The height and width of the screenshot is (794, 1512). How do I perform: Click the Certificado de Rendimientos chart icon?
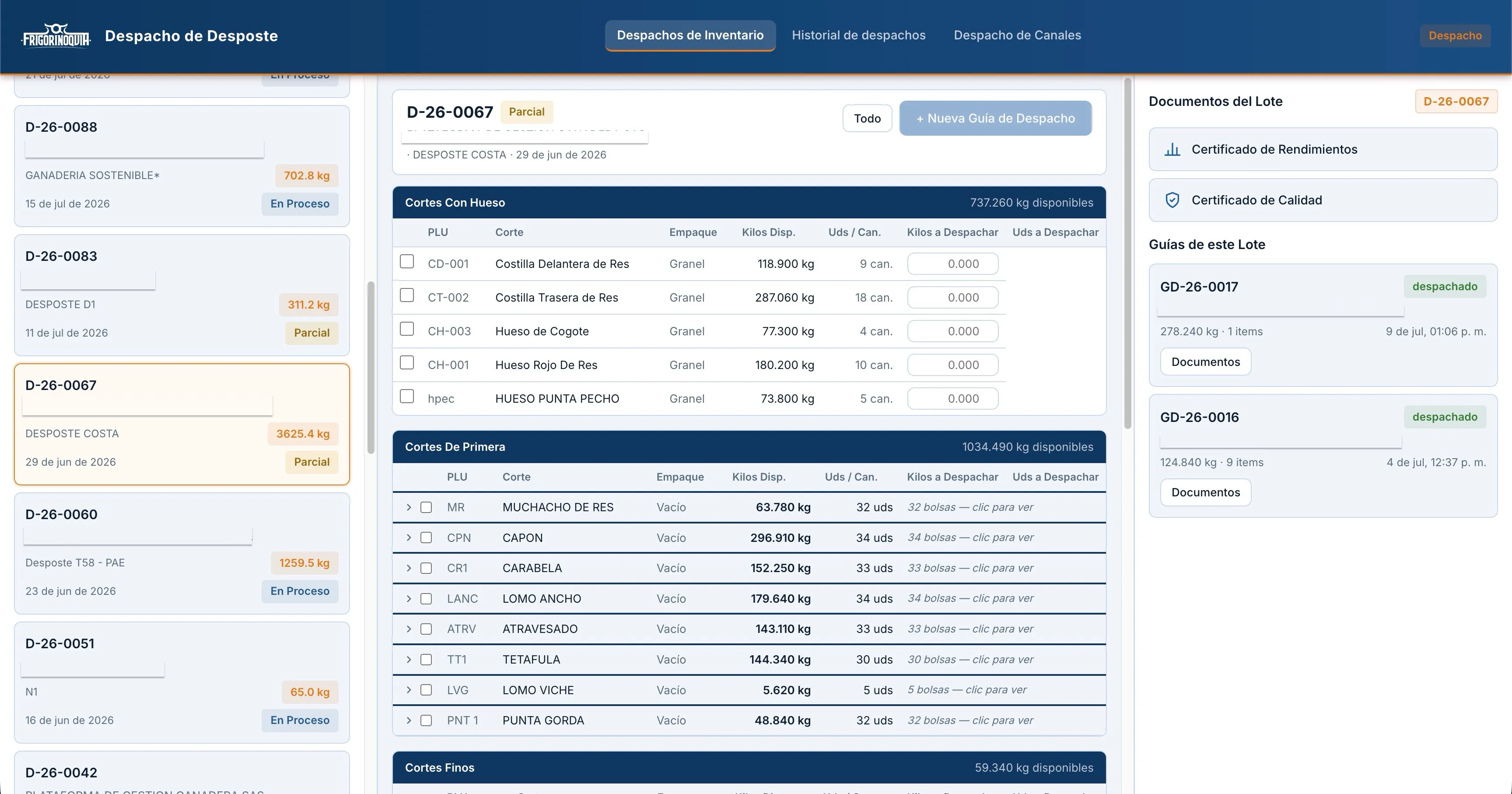pos(1172,149)
